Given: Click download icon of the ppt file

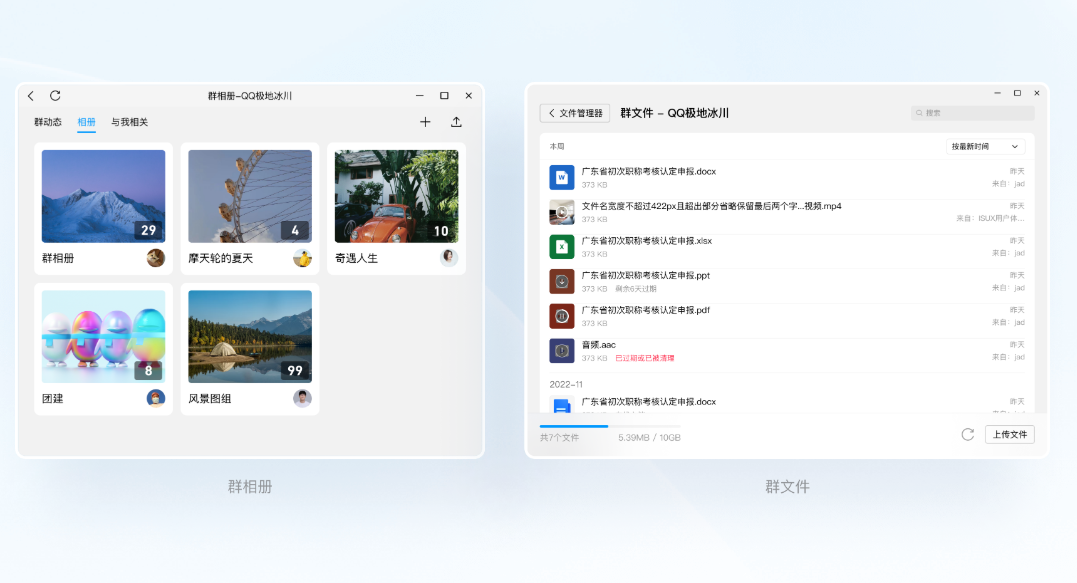Looking at the screenshot, I should tap(562, 282).
